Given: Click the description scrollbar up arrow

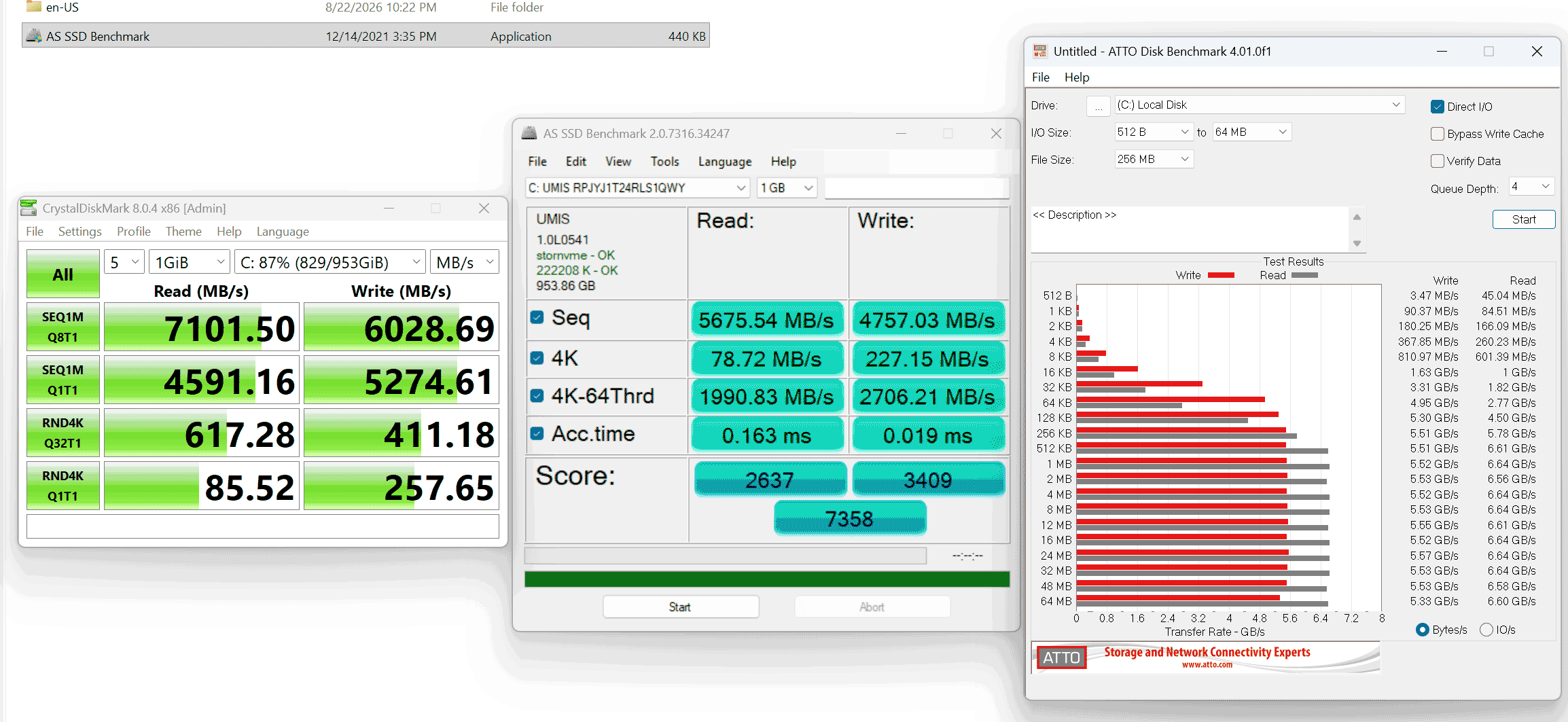Looking at the screenshot, I should [x=1357, y=217].
